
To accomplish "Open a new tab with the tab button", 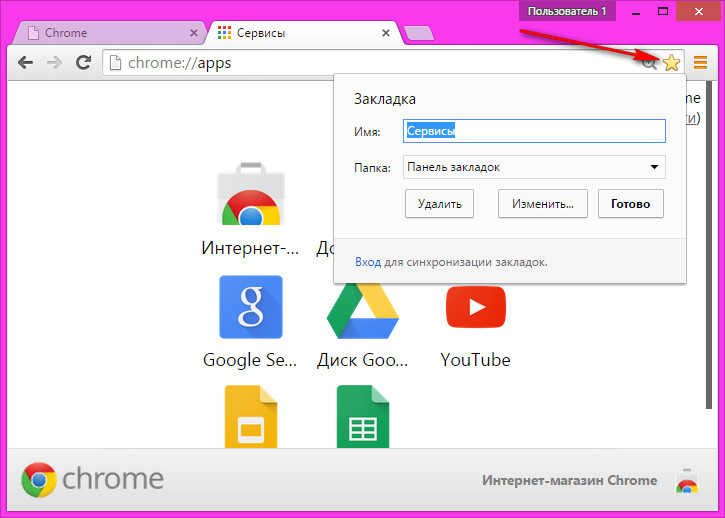I will click(419, 33).
